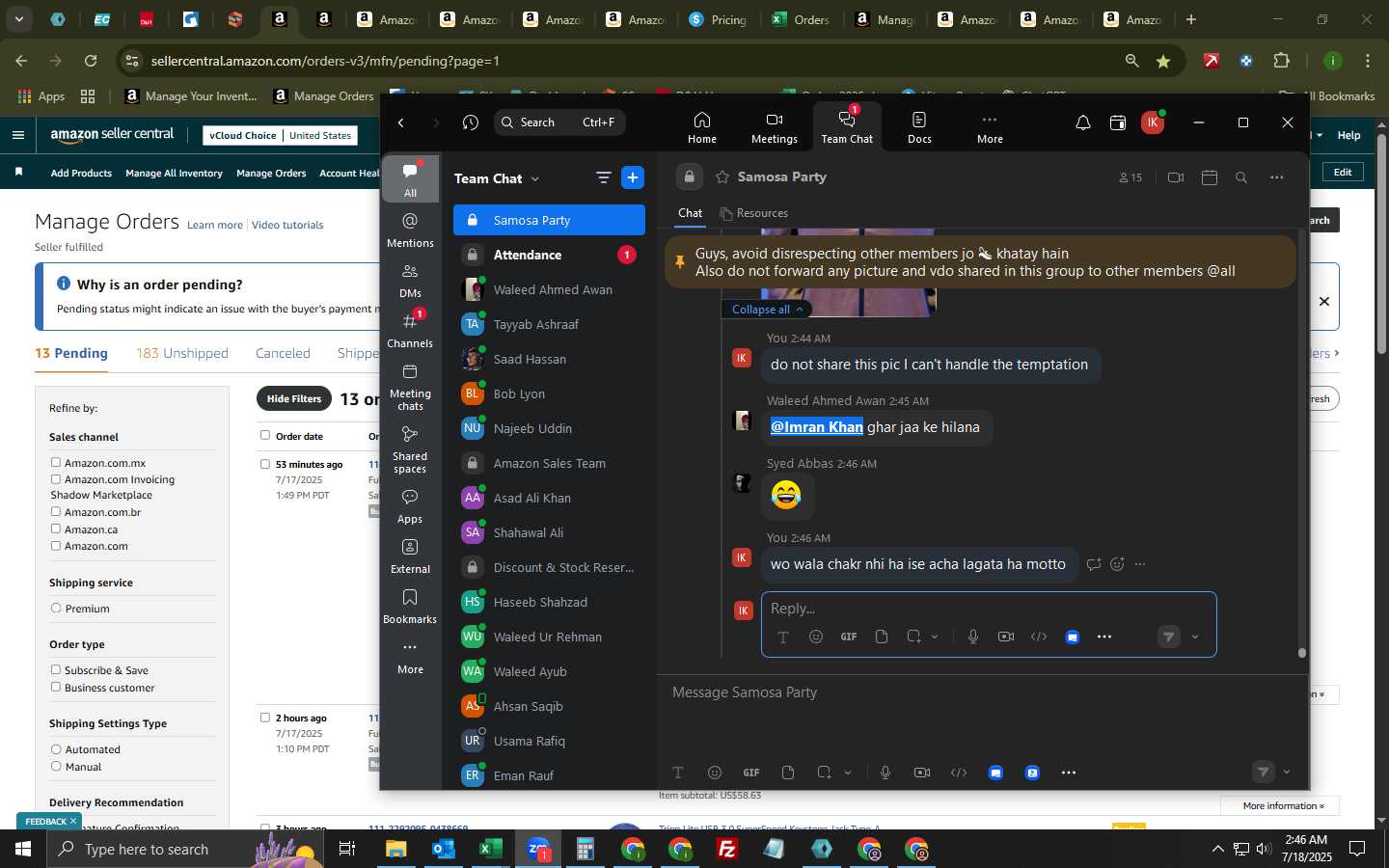Go back in Zoom navigation
The image size is (1389, 868).
(401, 122)
